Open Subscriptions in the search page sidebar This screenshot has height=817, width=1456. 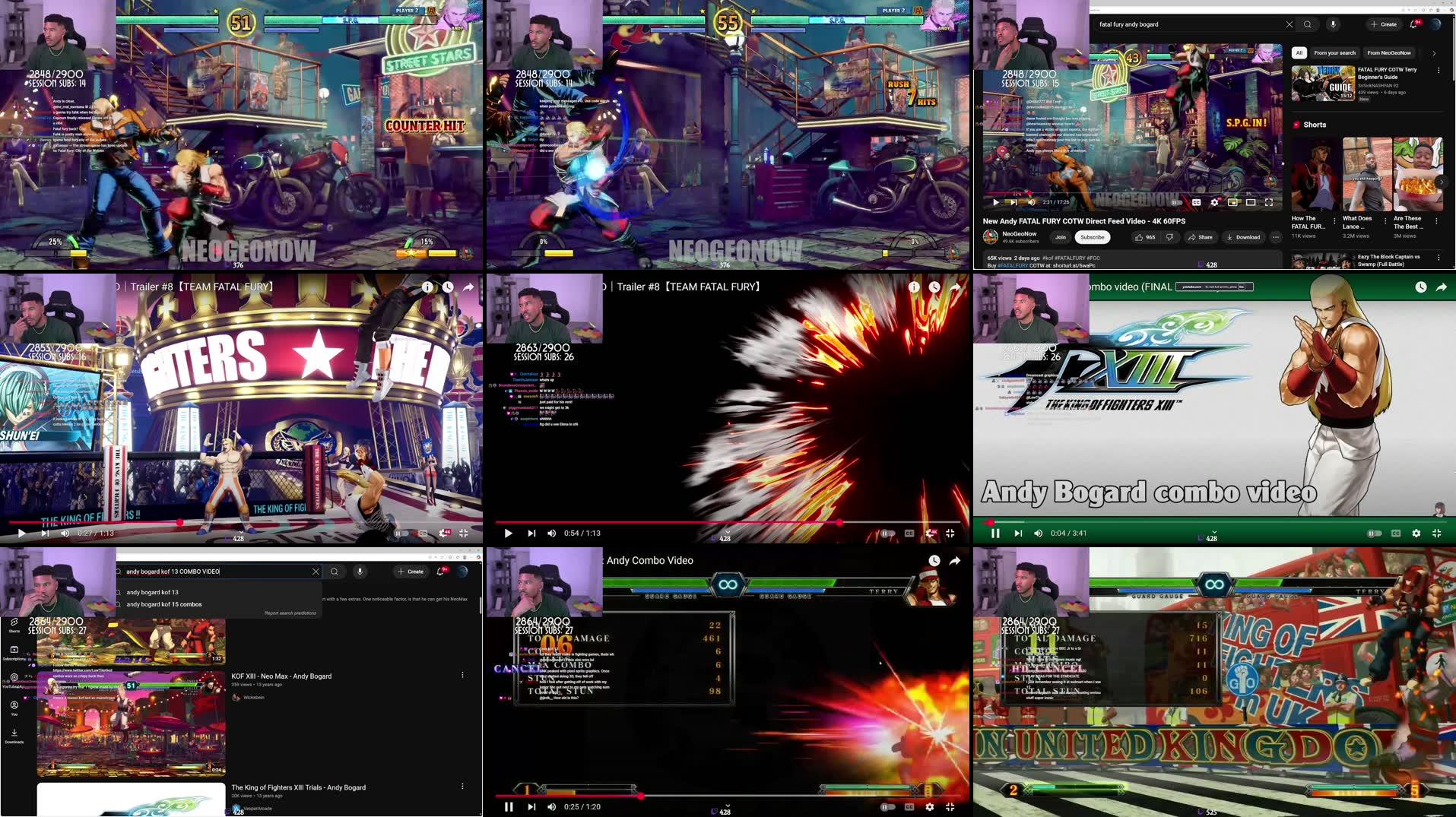click(14, 653)
